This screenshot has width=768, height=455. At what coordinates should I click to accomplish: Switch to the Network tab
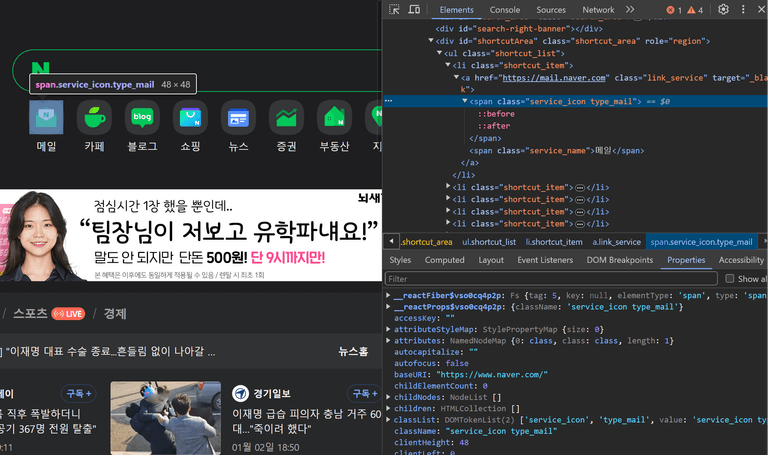(x=598, y=10)
